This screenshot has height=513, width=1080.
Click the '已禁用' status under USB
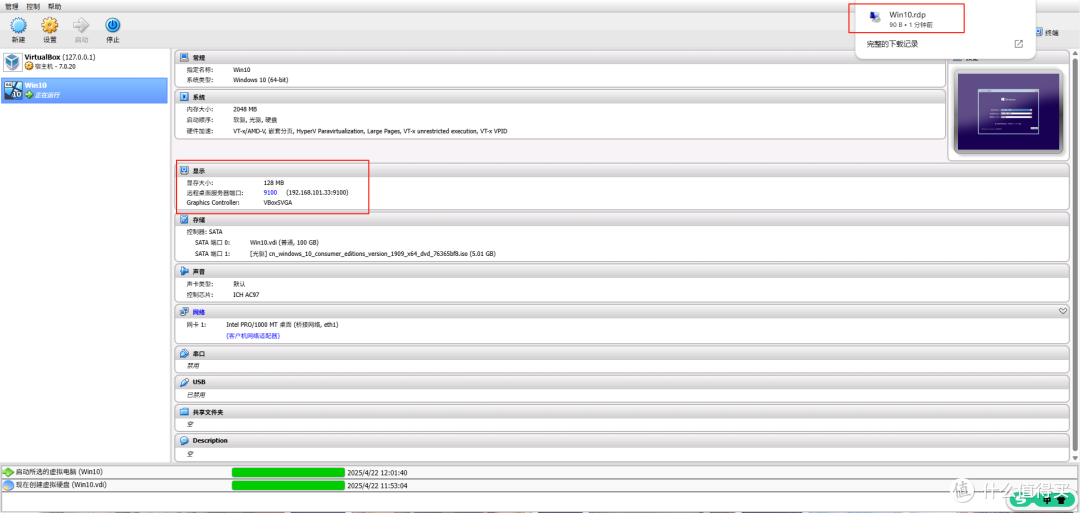click(194, 395)
